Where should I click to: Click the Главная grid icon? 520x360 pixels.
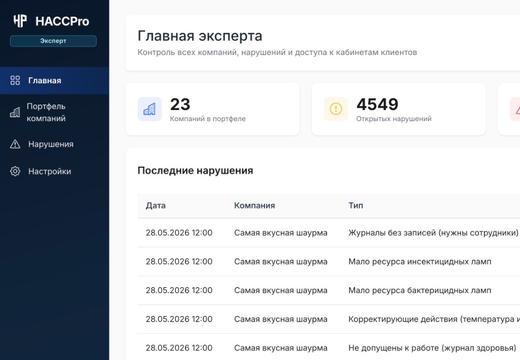click(15, 80)
